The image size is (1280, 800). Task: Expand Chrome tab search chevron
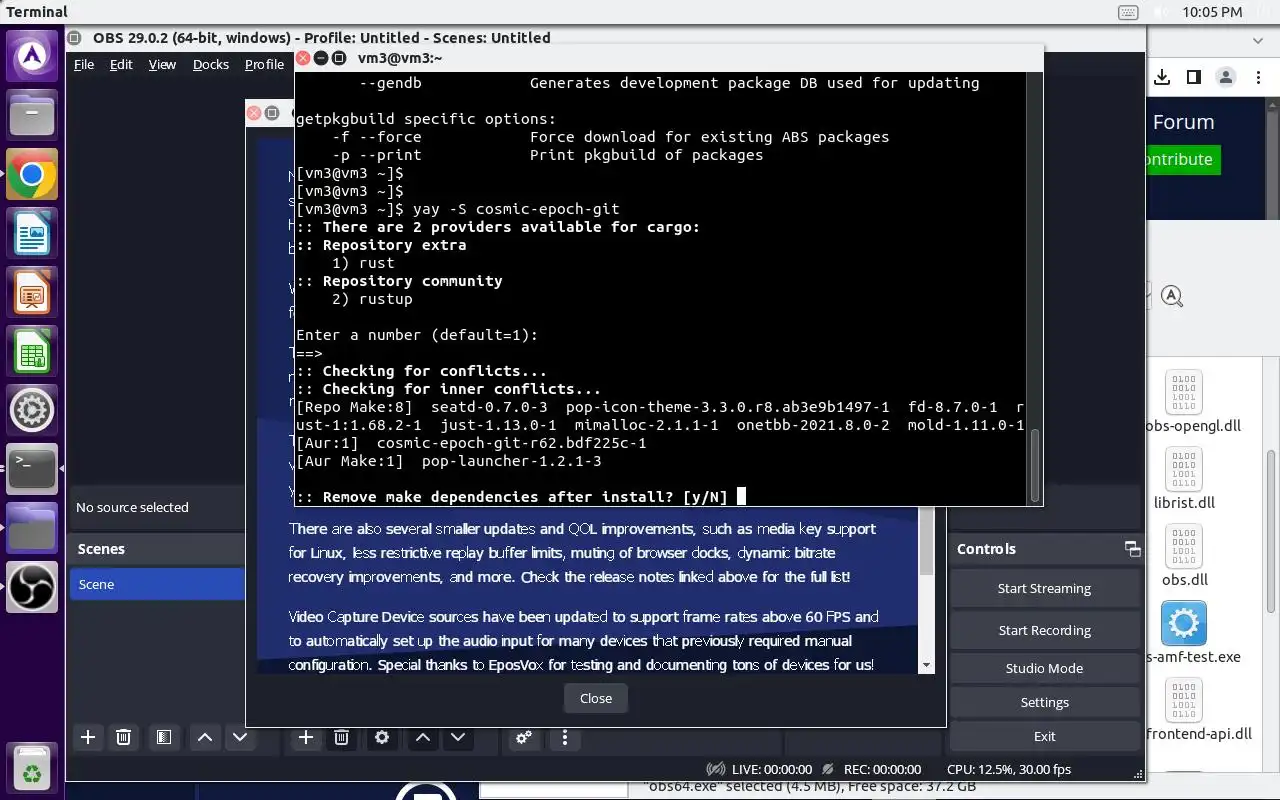(x=1258, y=41)
